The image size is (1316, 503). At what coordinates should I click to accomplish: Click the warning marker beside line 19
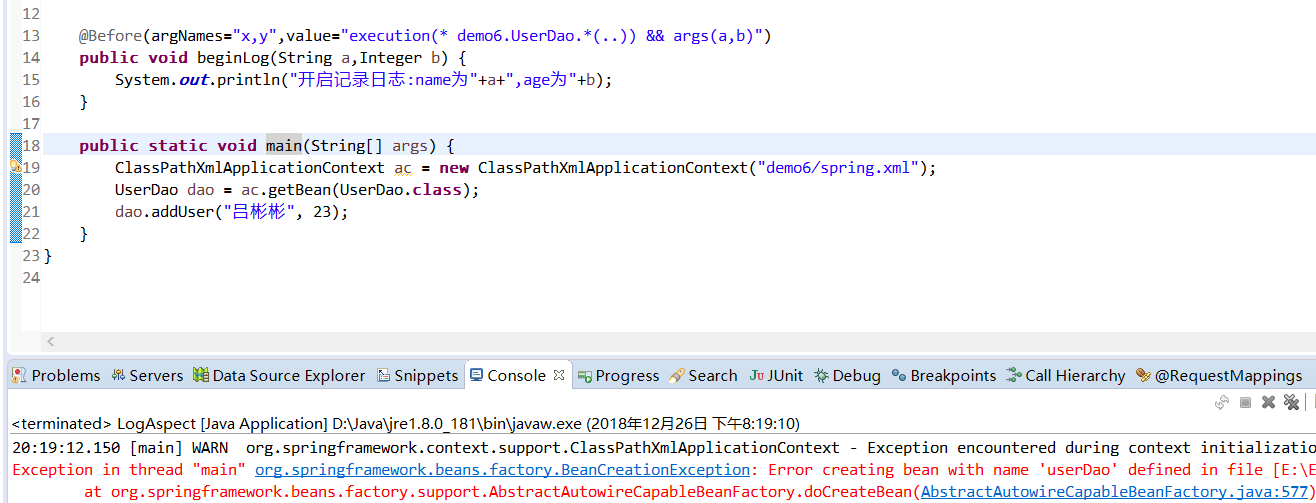(15, 166)
